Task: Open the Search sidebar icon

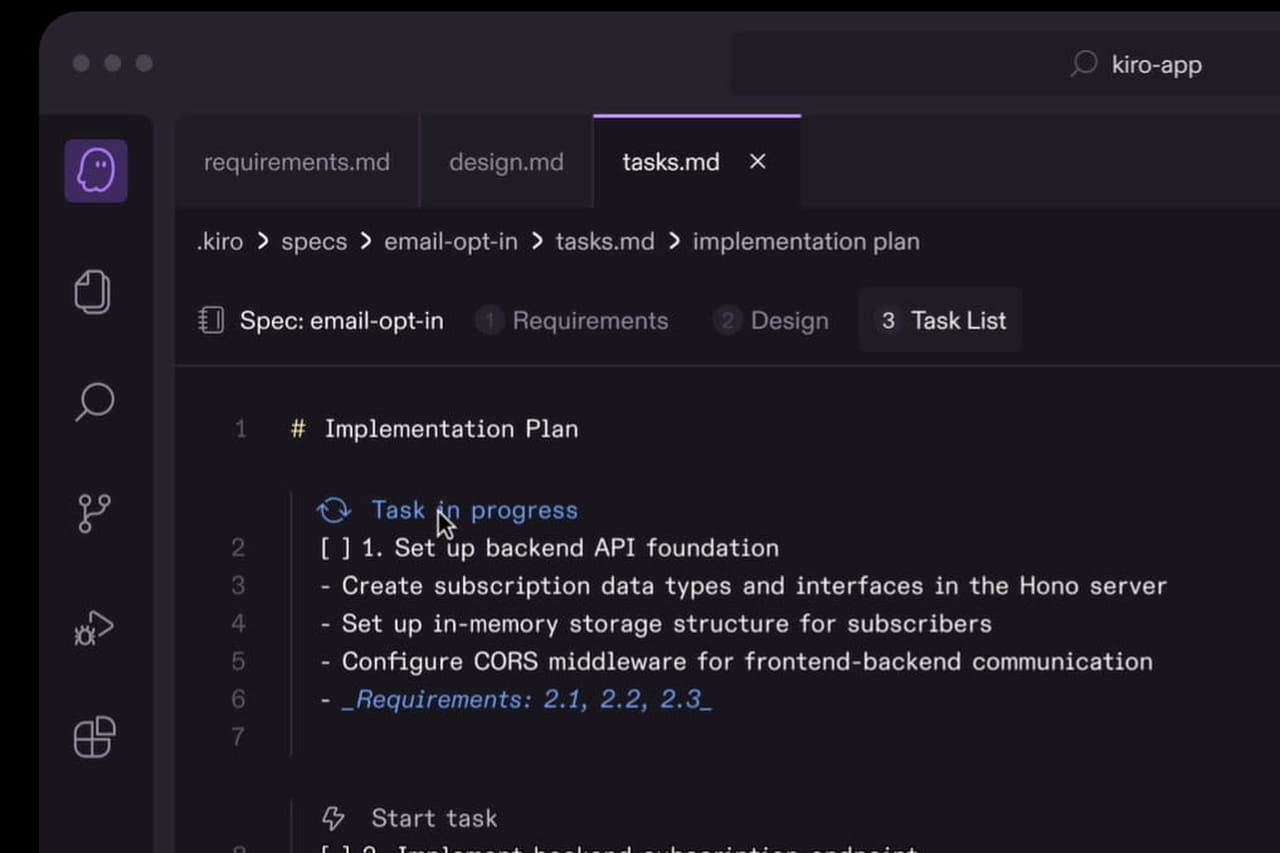Action: (x=95, y=402)
